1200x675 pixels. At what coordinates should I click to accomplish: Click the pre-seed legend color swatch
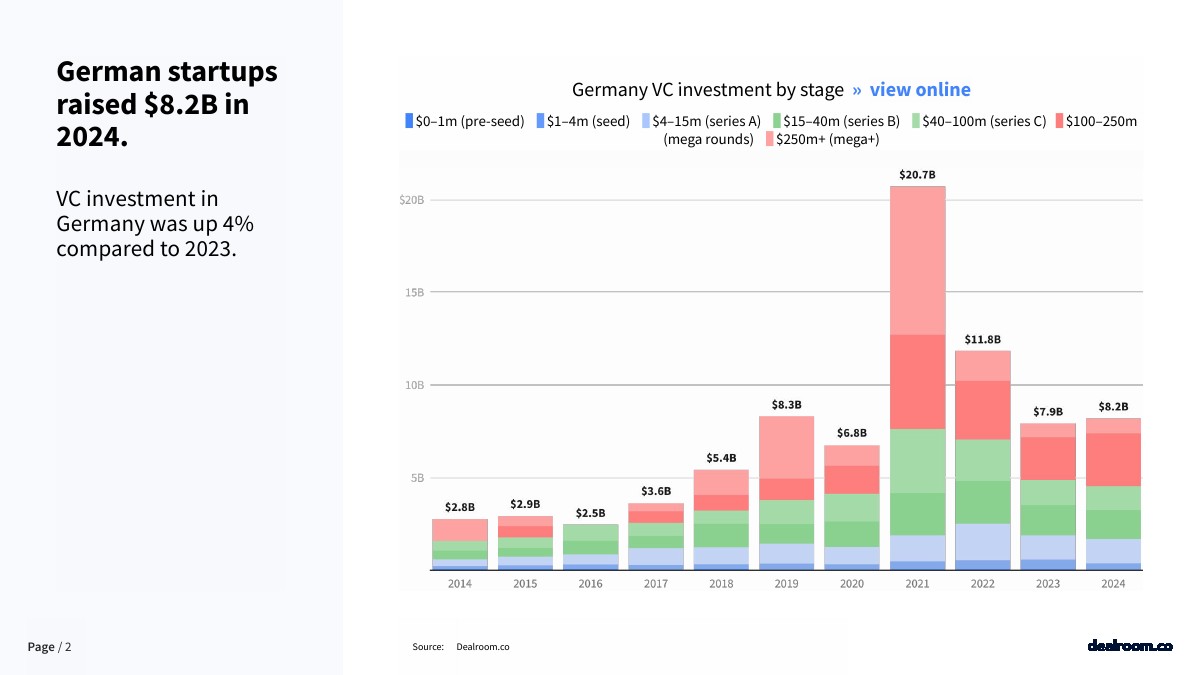pos(408,121)
